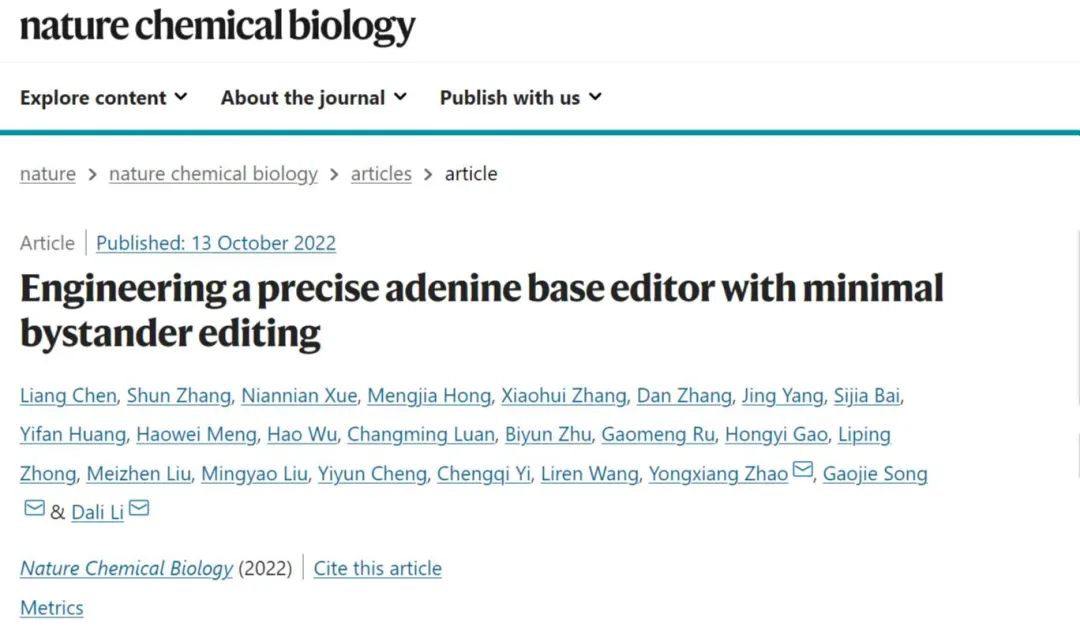The image size is (1080, 630).
Task: Open the Cite this article link
Action: [377, 568]
